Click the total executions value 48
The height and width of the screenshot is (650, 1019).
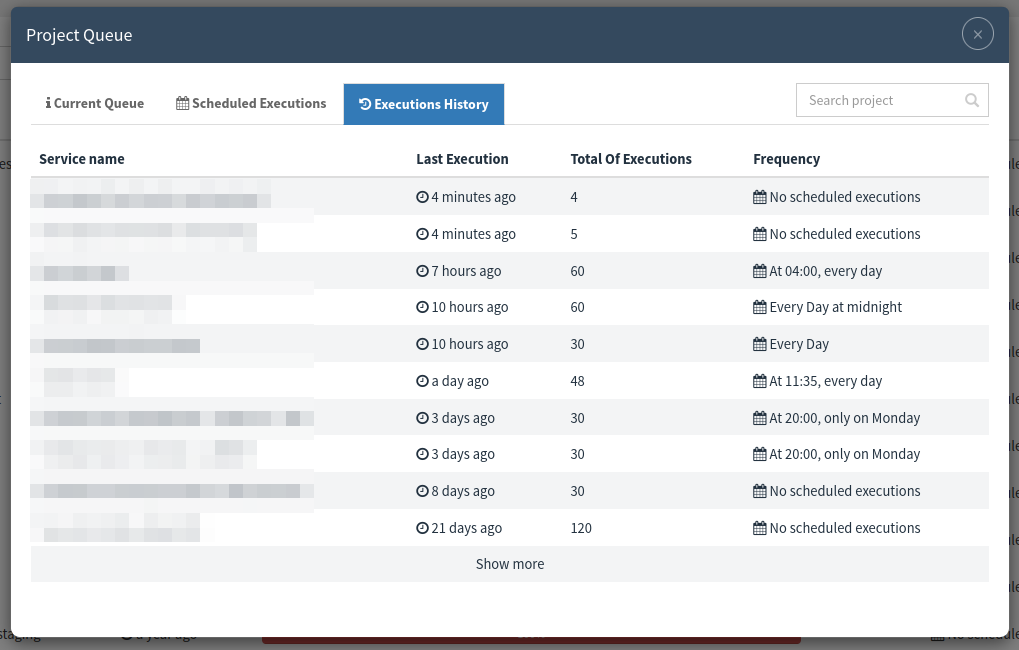(577, 381)
